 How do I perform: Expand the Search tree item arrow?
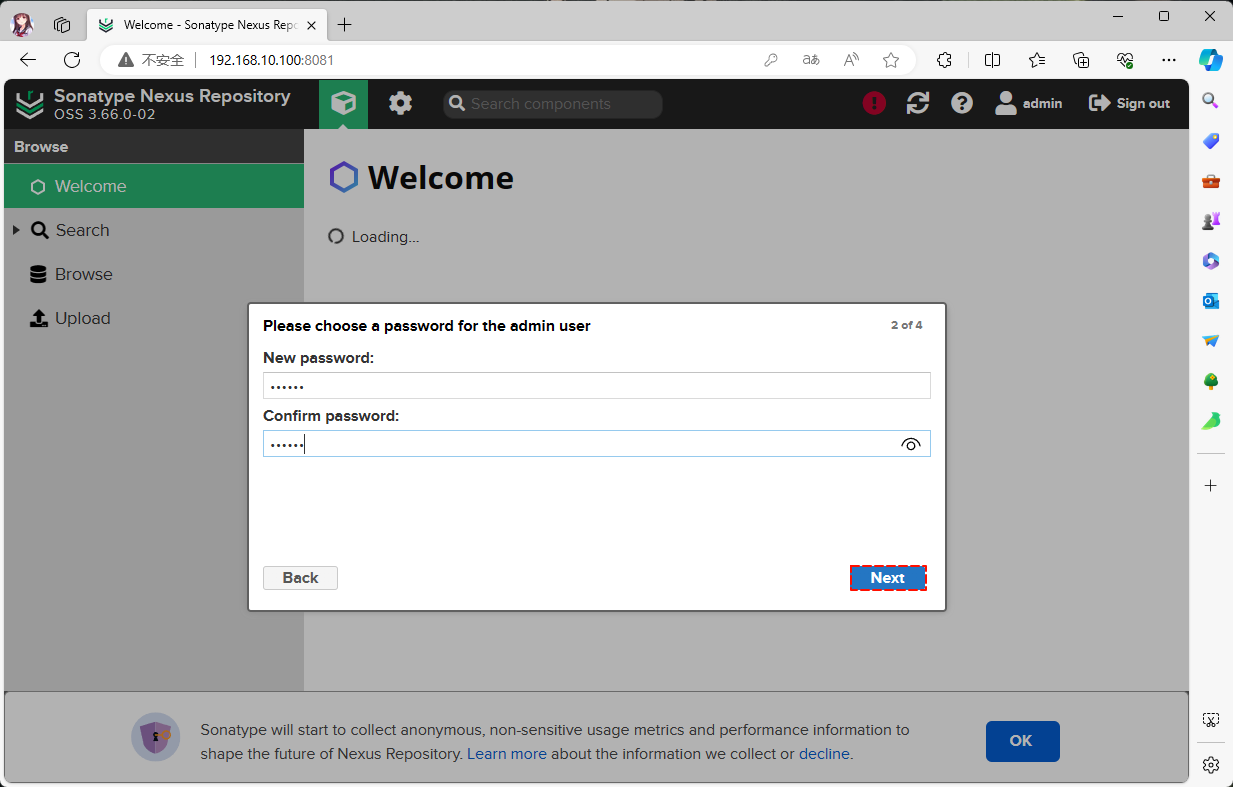point(16,231)
